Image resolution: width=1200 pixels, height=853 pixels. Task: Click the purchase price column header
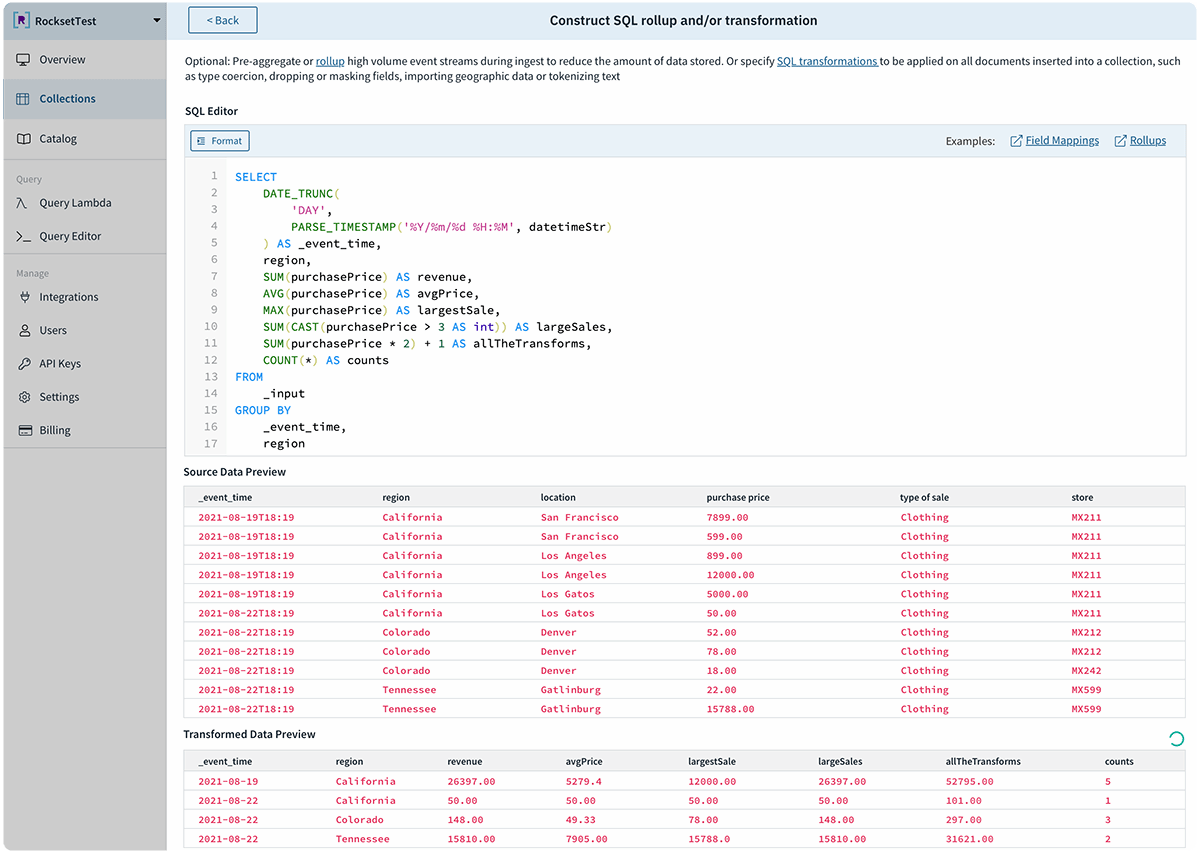tap(737, 497)
